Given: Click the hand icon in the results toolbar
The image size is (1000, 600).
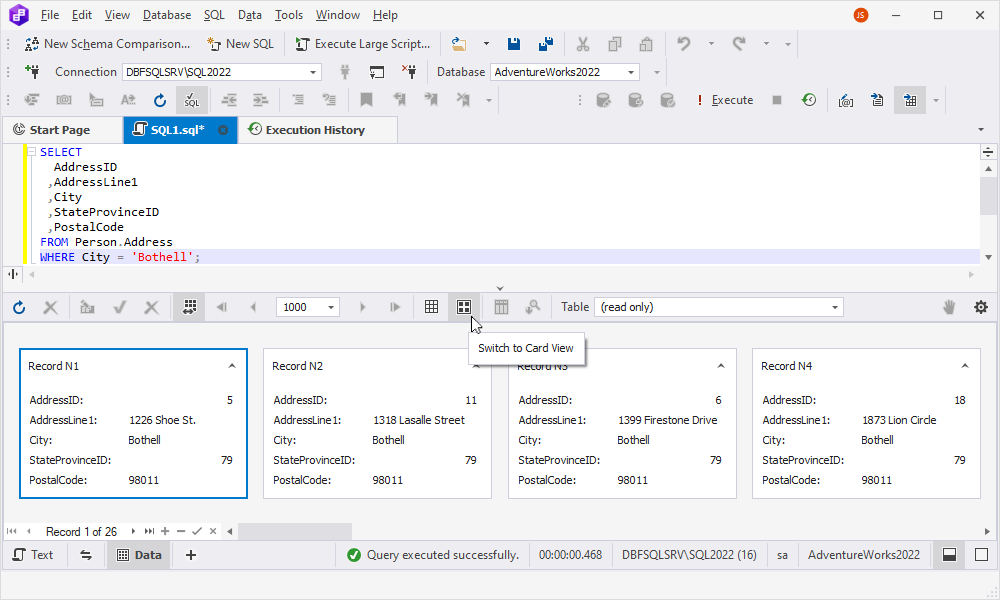Looking at the screenshot, I should (x=949, y=307).
